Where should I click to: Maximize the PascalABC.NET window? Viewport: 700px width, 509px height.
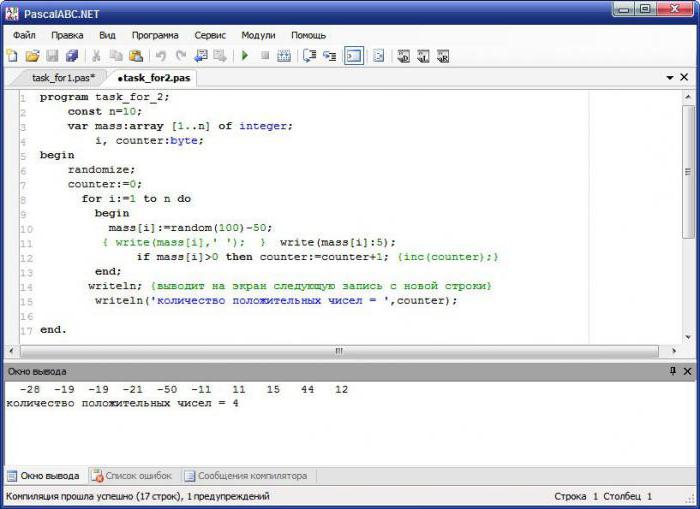pyautogui.click(x=645, y=9)
